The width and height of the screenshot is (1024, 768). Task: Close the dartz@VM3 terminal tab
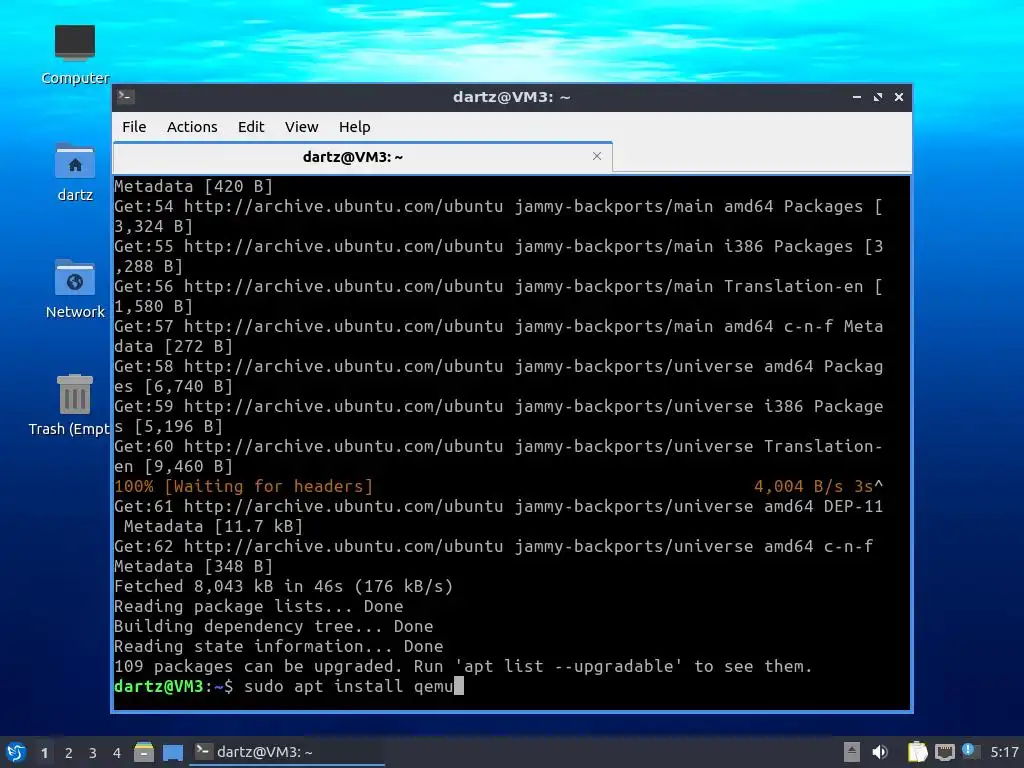(x=597, y=156)
